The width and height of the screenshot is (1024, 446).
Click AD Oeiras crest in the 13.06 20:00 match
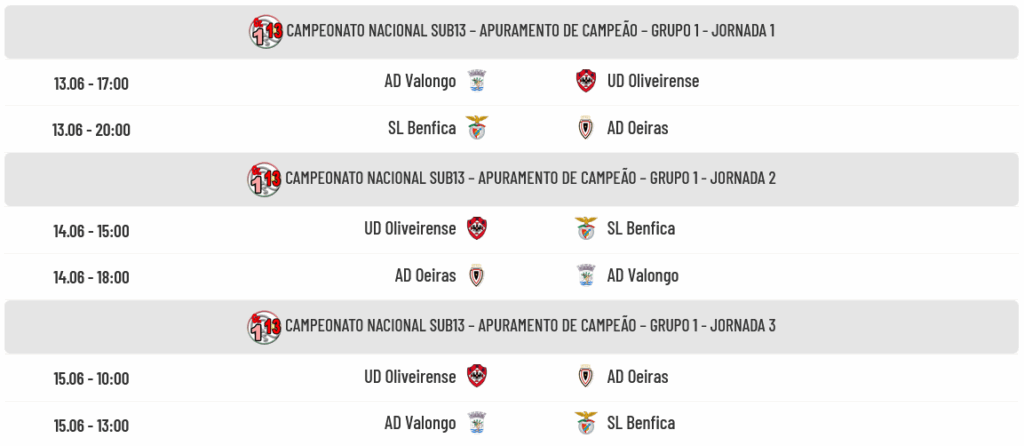586,128
